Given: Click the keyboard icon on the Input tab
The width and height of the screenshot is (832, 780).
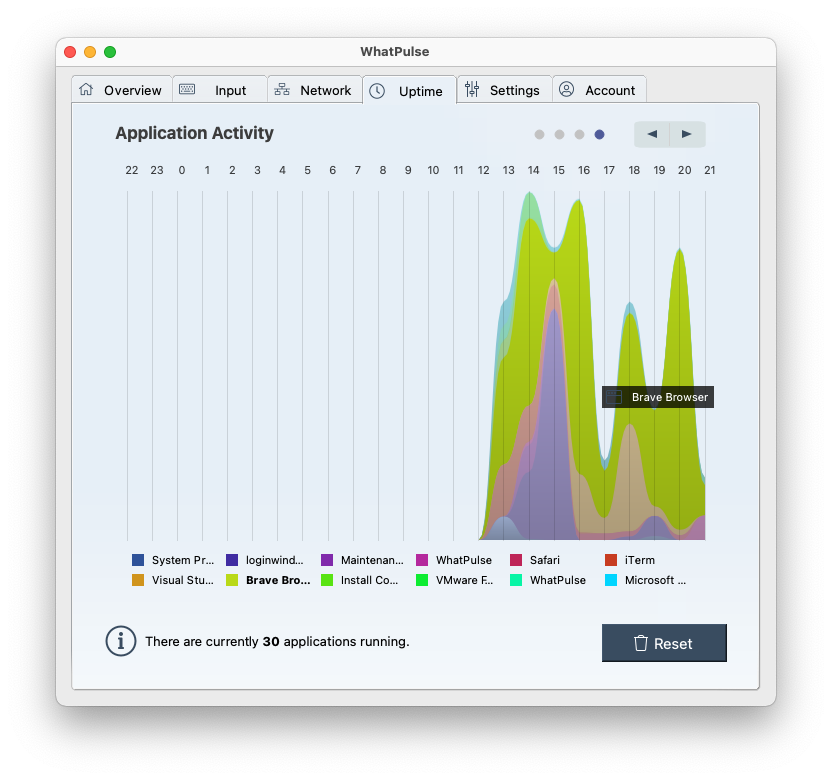Looking at the screenshot, I should (187, 88).
